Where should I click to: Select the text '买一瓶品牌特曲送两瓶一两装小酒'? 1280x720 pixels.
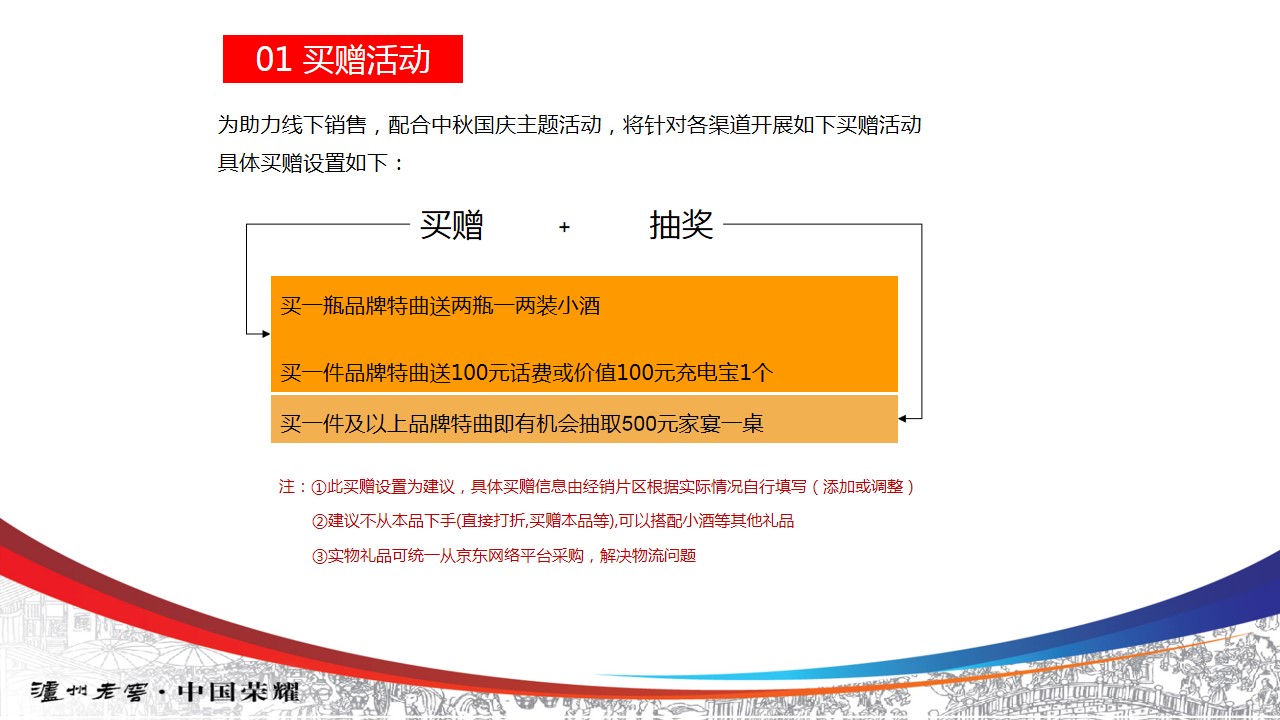(440, 306)
